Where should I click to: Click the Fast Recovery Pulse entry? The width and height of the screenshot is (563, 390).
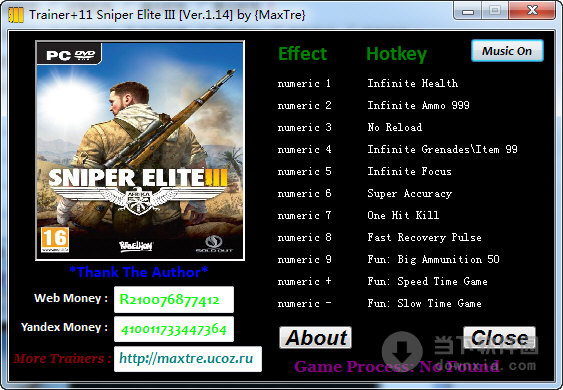pyautogui.click(x=424, y=237)
